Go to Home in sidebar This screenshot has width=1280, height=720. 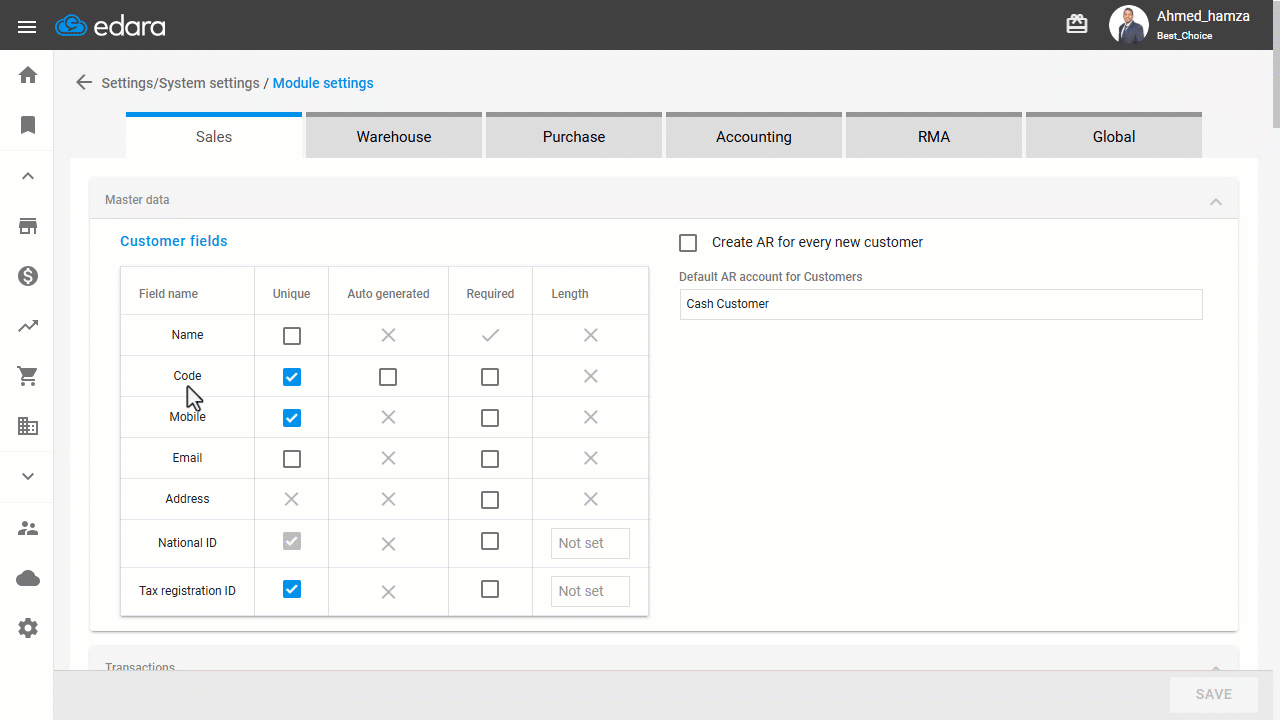click(28, 75)
